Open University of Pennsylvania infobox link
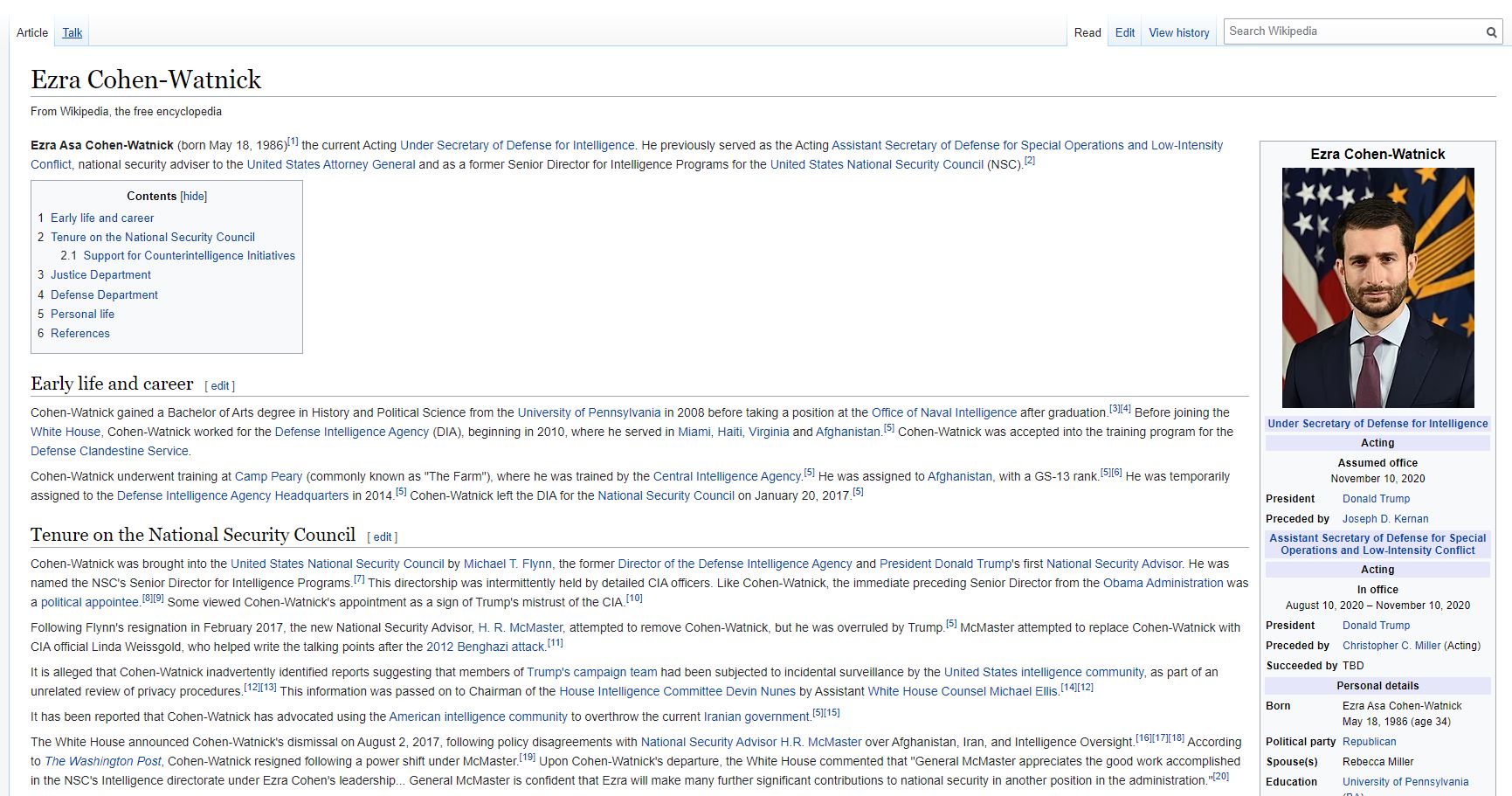Viewport: 1512px width, 796px height. pyautogui.click(x=1405, y=782)
